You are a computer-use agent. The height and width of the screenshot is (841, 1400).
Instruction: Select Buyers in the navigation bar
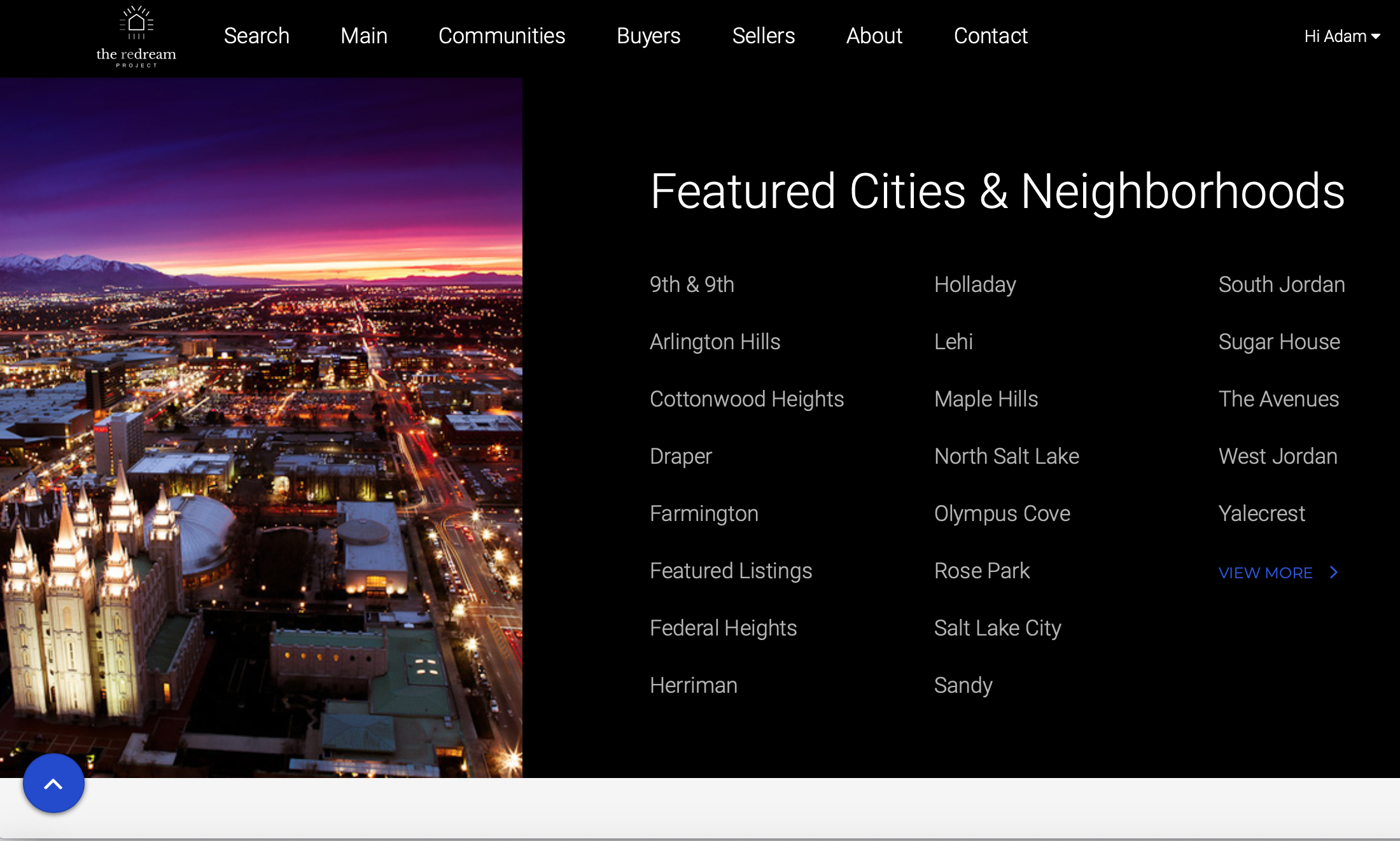coord(648,36)
